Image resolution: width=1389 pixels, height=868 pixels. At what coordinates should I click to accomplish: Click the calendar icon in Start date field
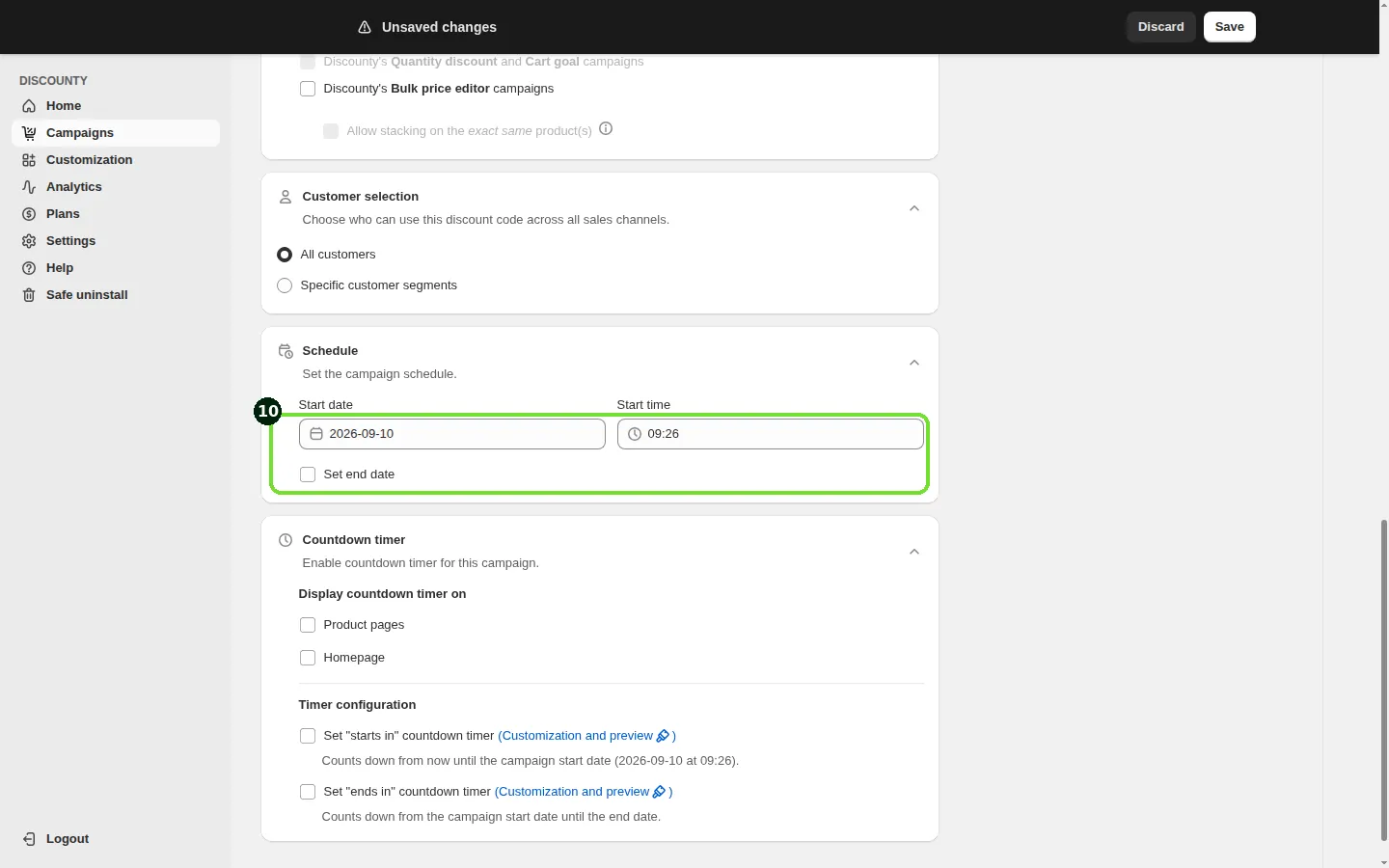point(316,434)
